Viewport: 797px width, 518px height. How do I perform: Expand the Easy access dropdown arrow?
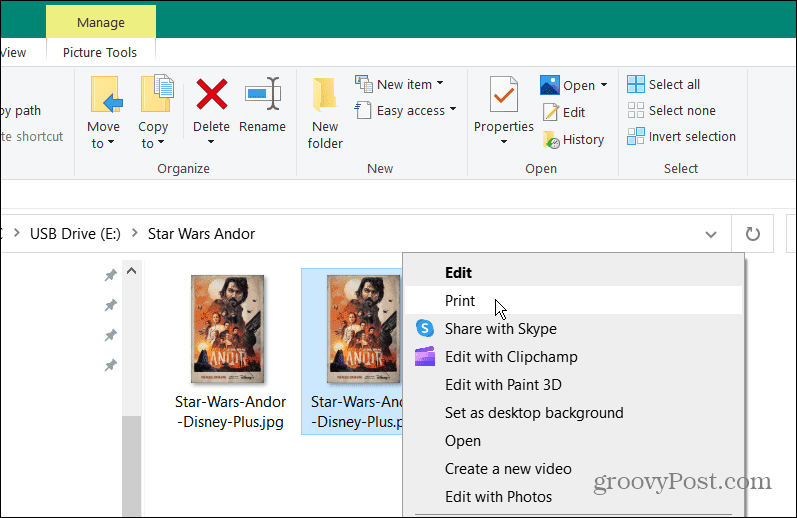click(452, 109)
